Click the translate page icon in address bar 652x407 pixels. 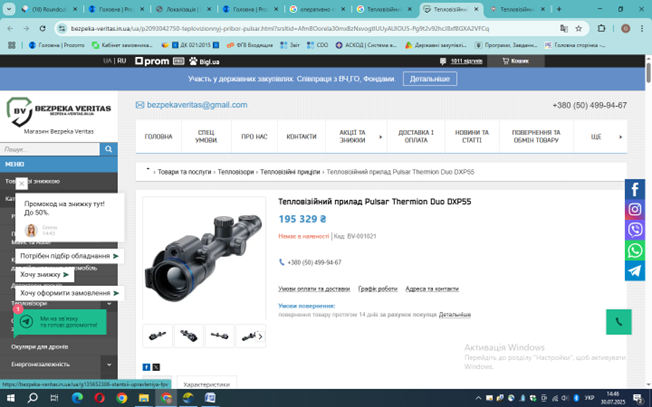564,28
